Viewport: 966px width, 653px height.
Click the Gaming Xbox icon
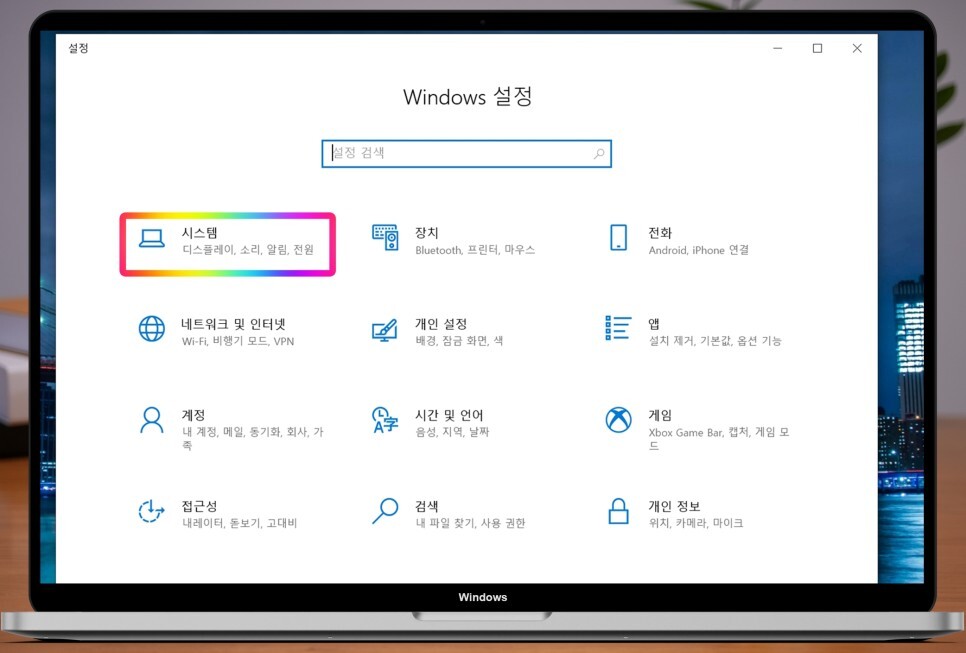(619, 420)
